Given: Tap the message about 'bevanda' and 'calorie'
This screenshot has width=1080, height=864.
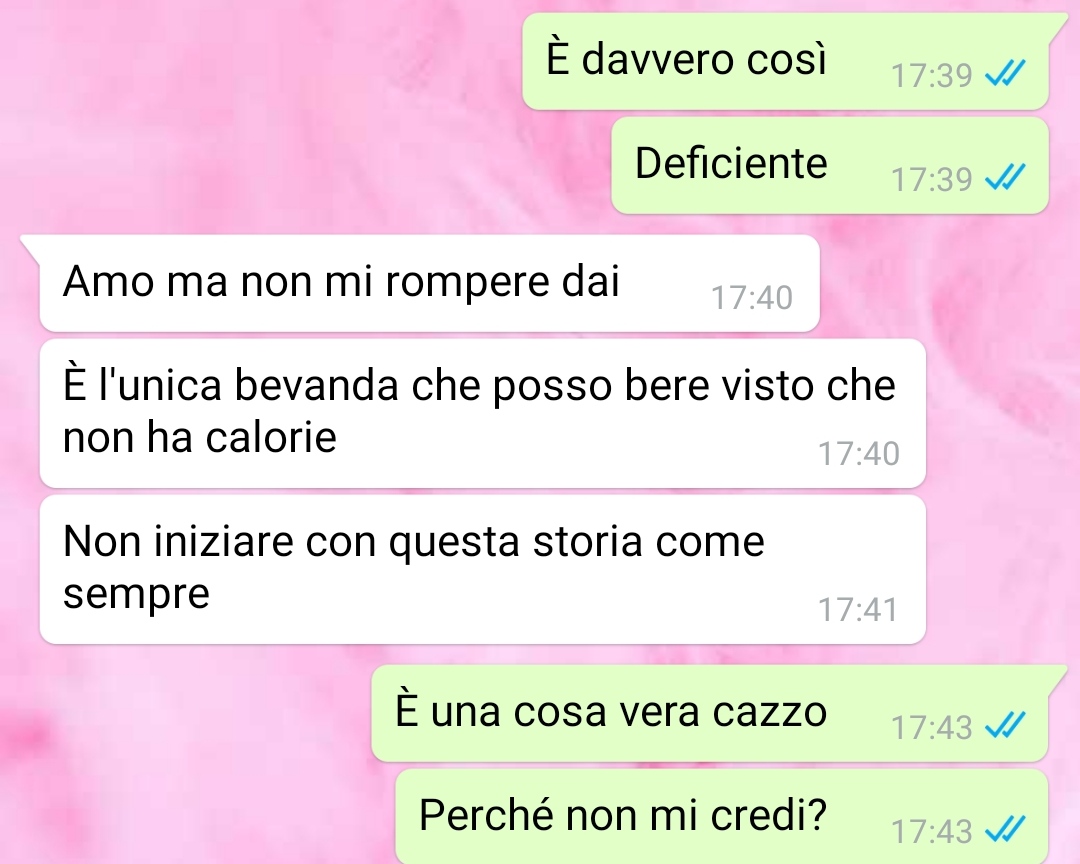Looking at the screenshot, I should coord(483,413).
